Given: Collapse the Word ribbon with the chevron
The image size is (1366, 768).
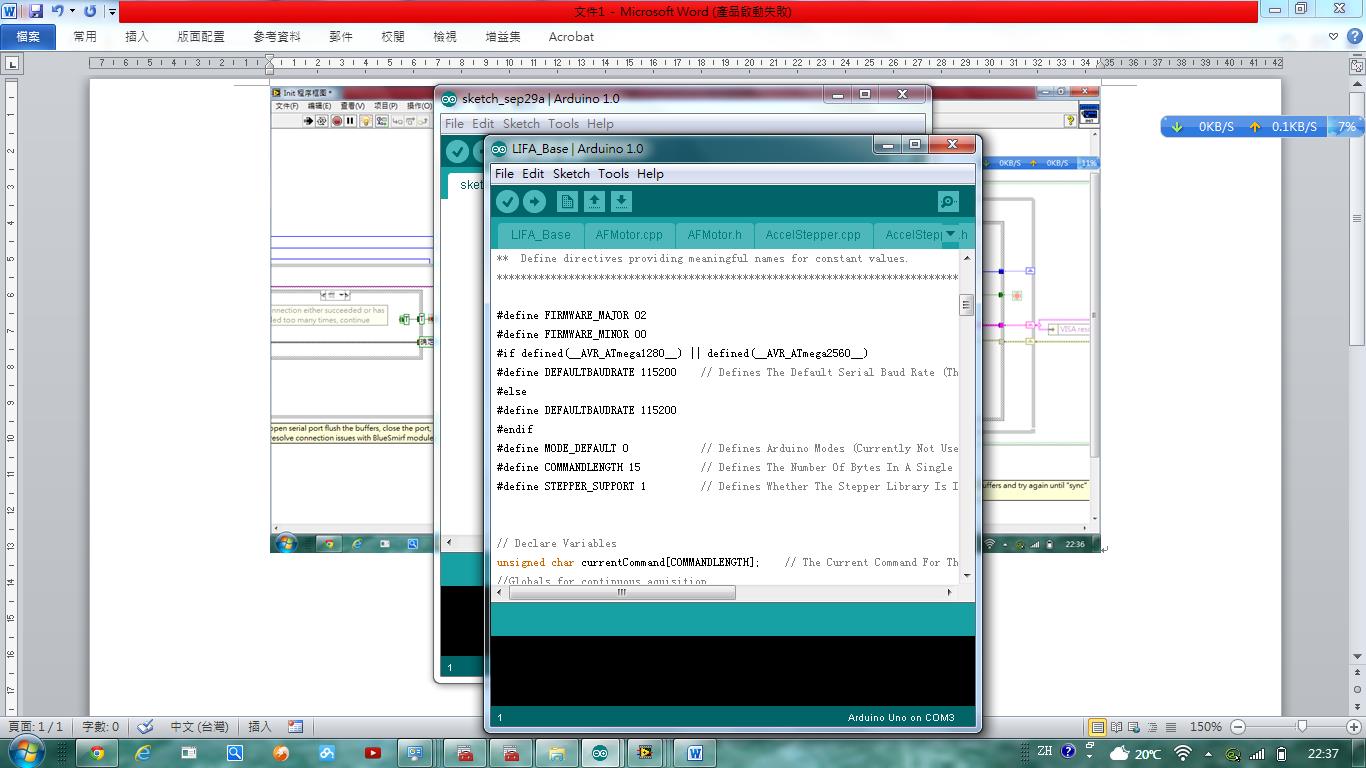Looking at the screenshot, I should pyautogui.click(x=1334, y=36).
